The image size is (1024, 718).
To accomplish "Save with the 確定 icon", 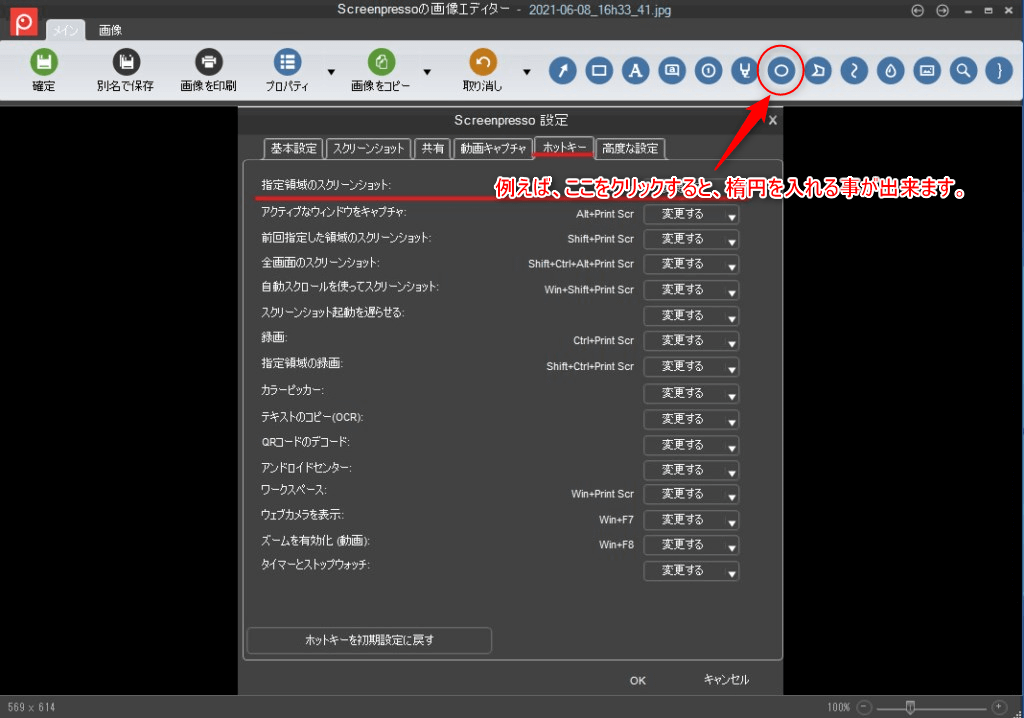I will (44, 62).
